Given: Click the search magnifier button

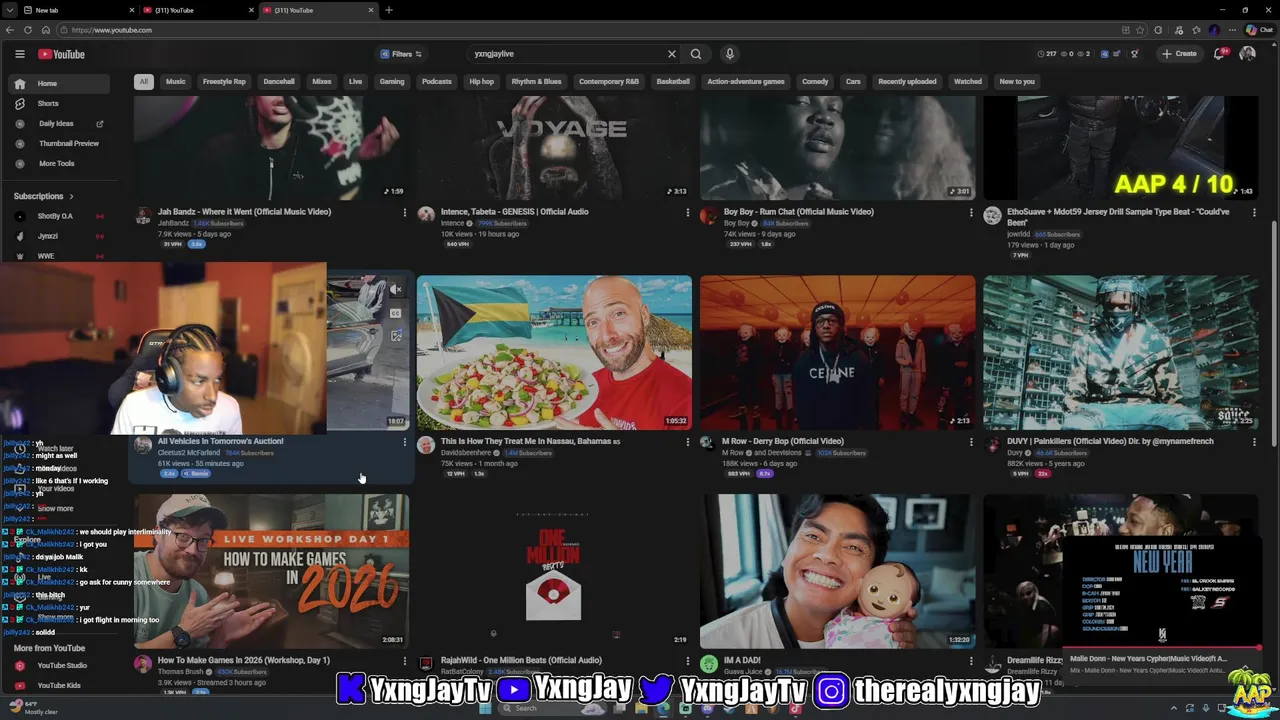Looking at the screenshot, I should tap(696, 54).
